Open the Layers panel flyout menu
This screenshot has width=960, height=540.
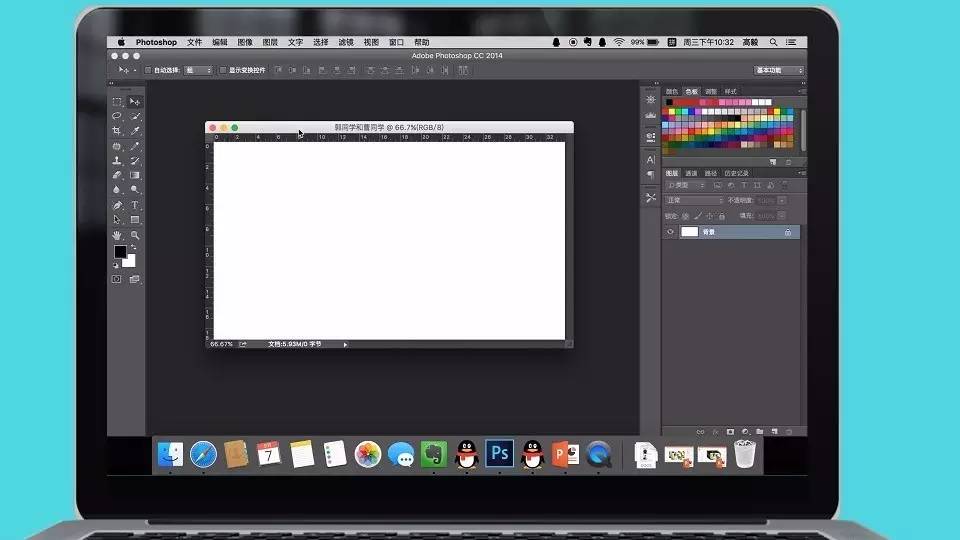pos(801,173)
